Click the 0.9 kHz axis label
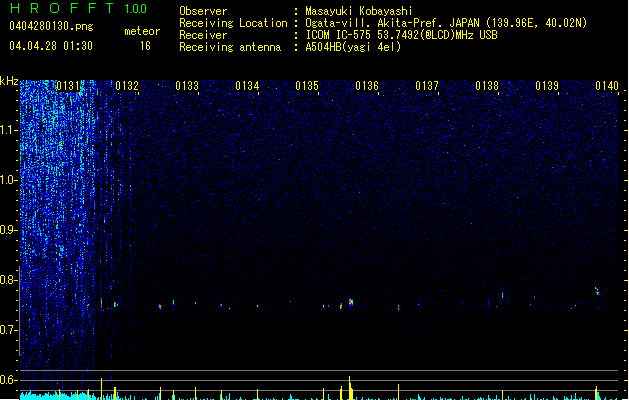629x400 pixels. click(x=8, y=230)
